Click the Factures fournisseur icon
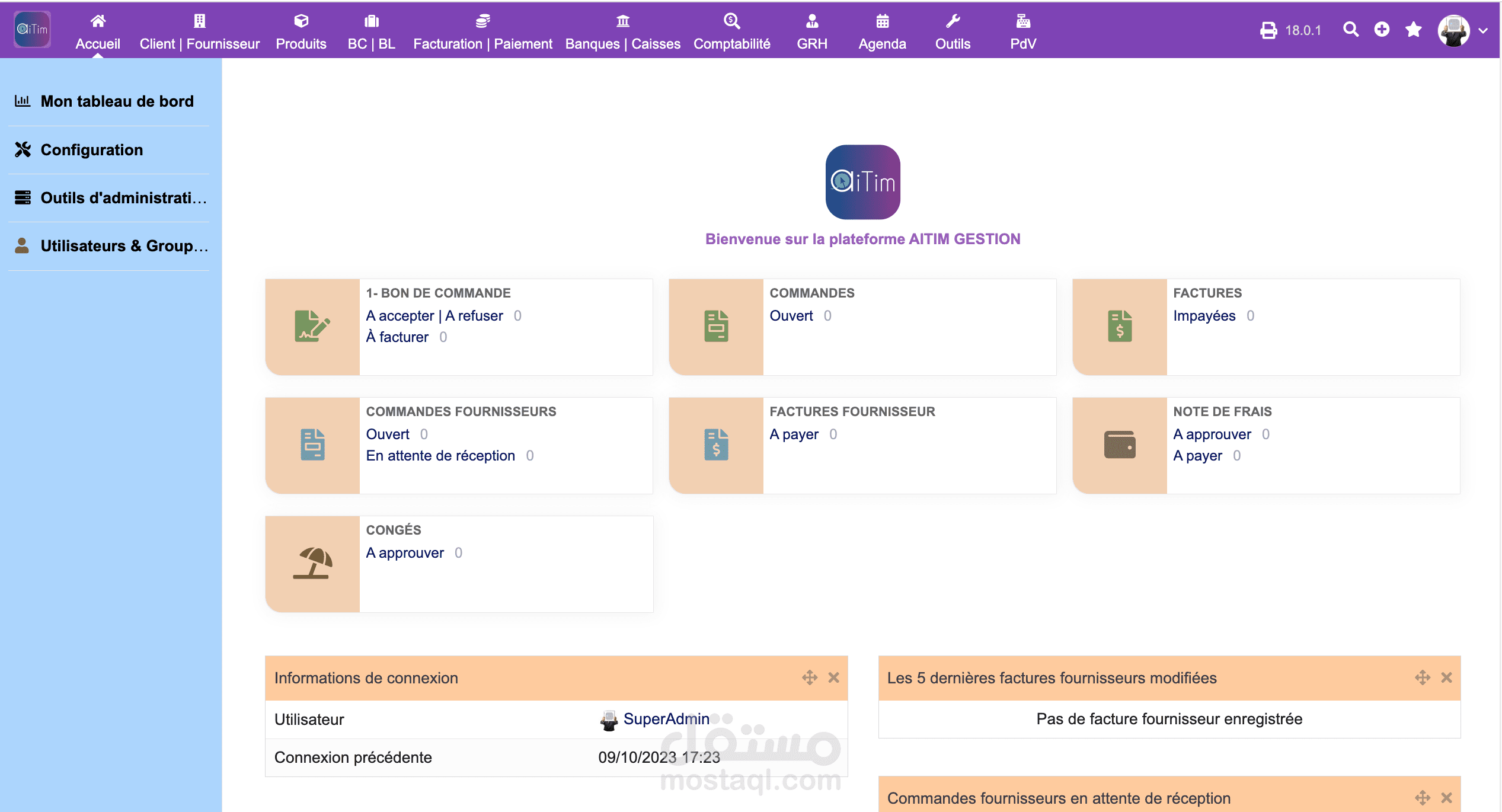This screenshot has width=1502, height=812. pos(716,445)
